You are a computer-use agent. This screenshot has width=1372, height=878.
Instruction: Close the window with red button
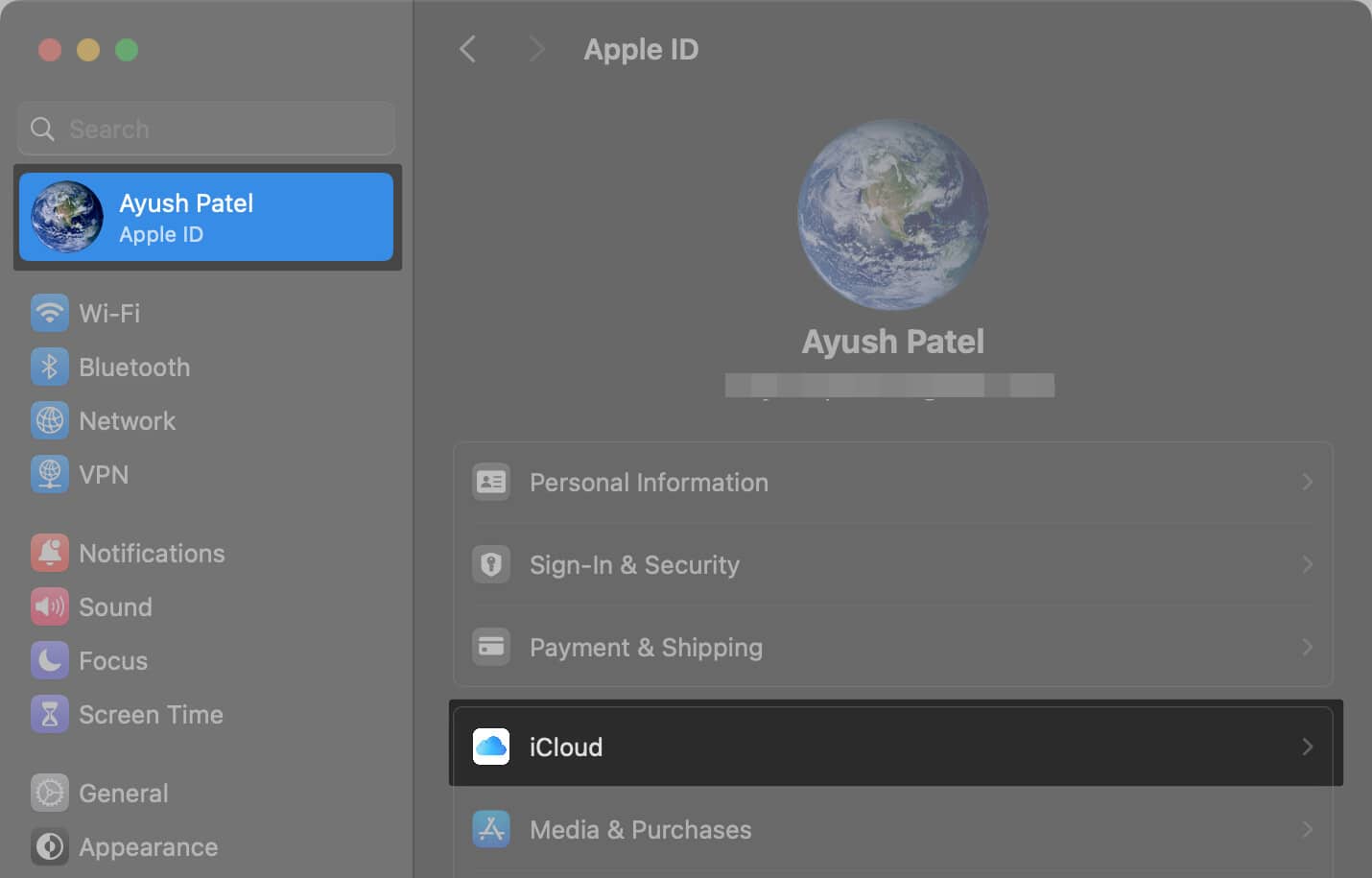50,49
